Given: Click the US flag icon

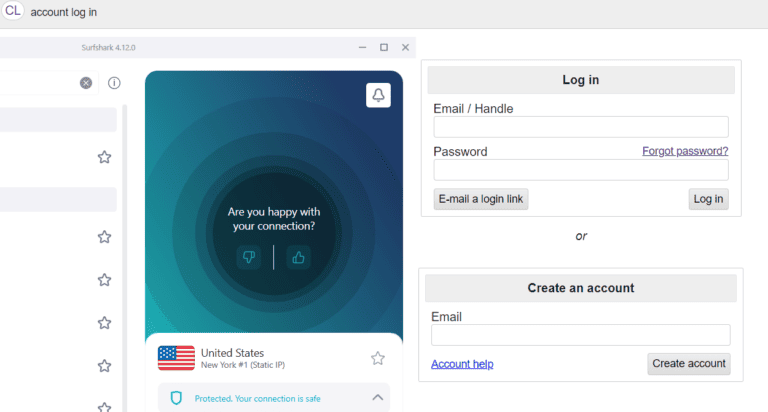Looking at the screenshot, I should (x=176, y=358).
